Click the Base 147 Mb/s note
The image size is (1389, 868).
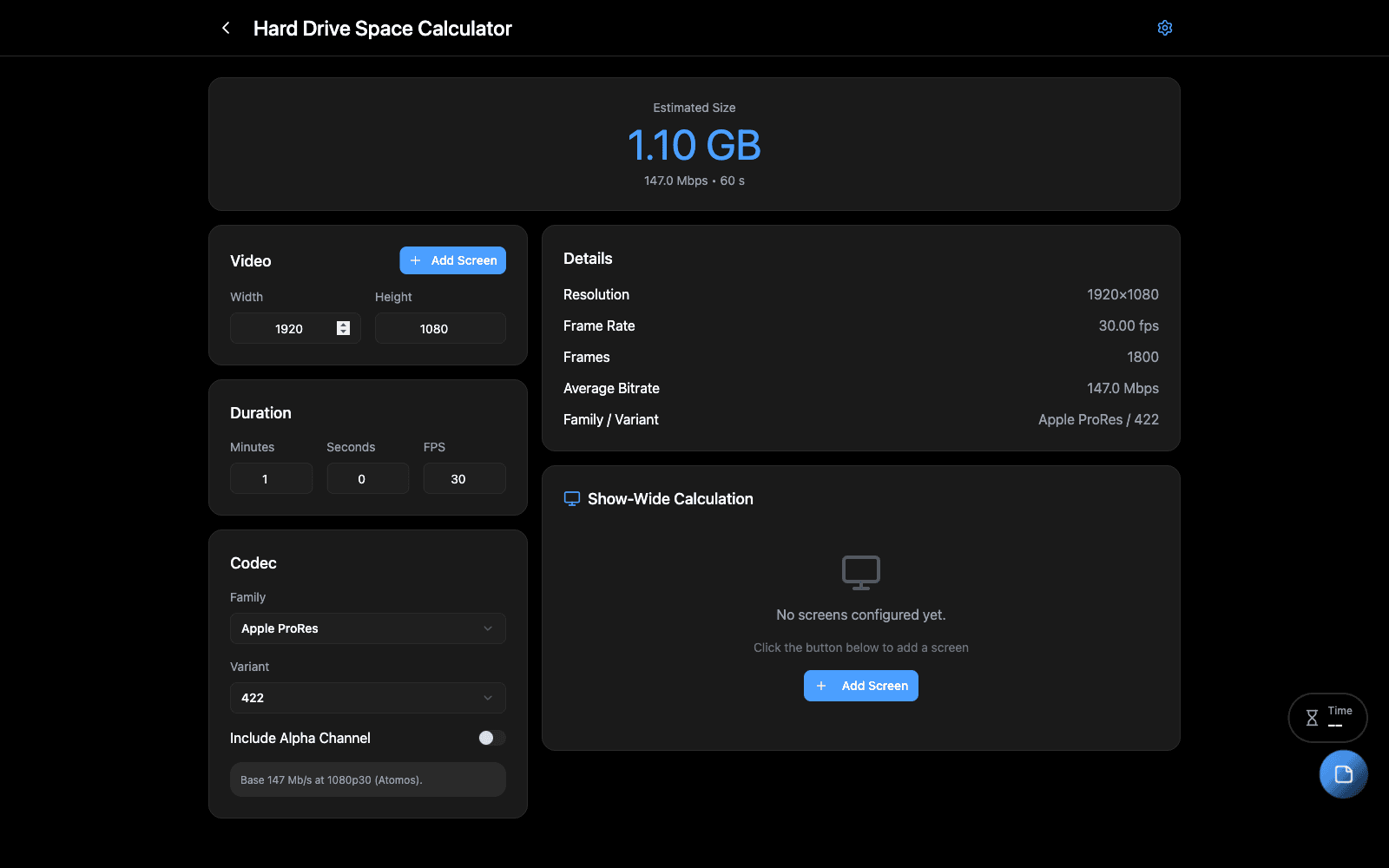pos(368,779)
